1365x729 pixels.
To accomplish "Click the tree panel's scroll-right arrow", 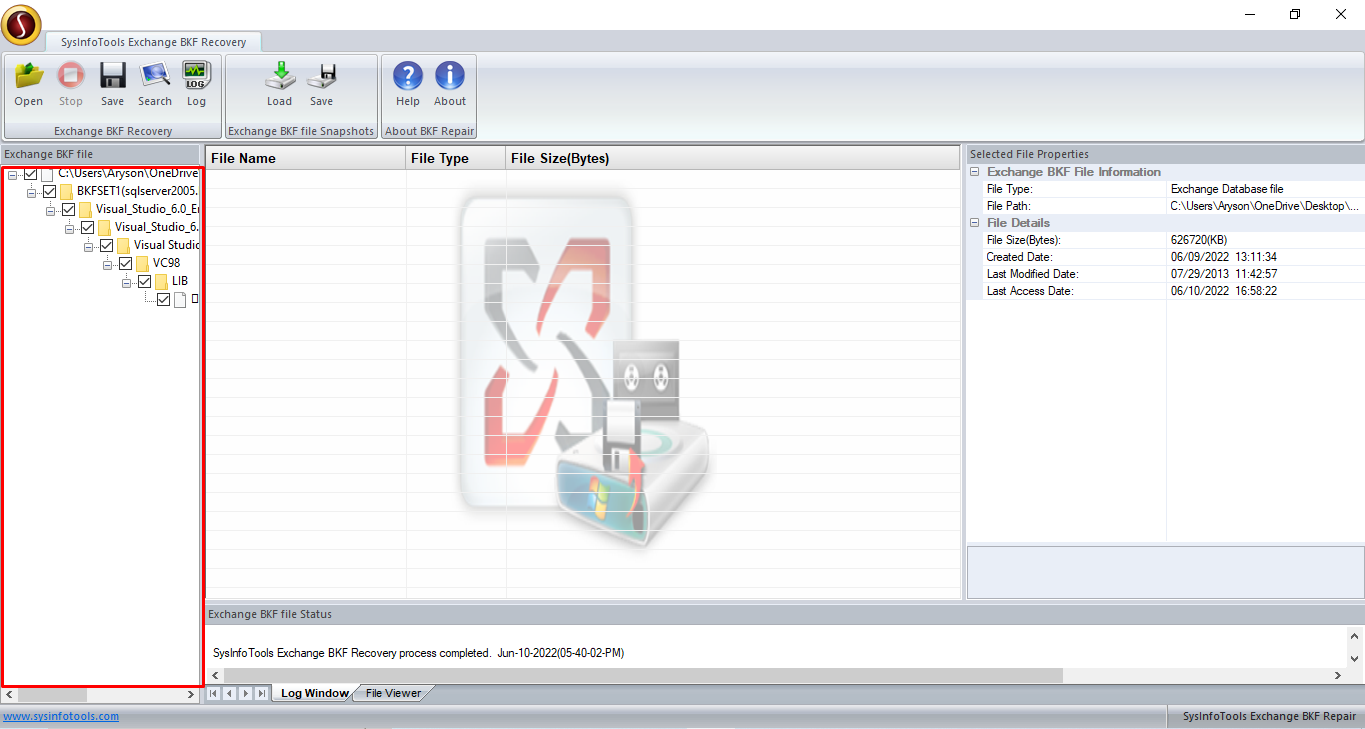I will pos(191,694).
